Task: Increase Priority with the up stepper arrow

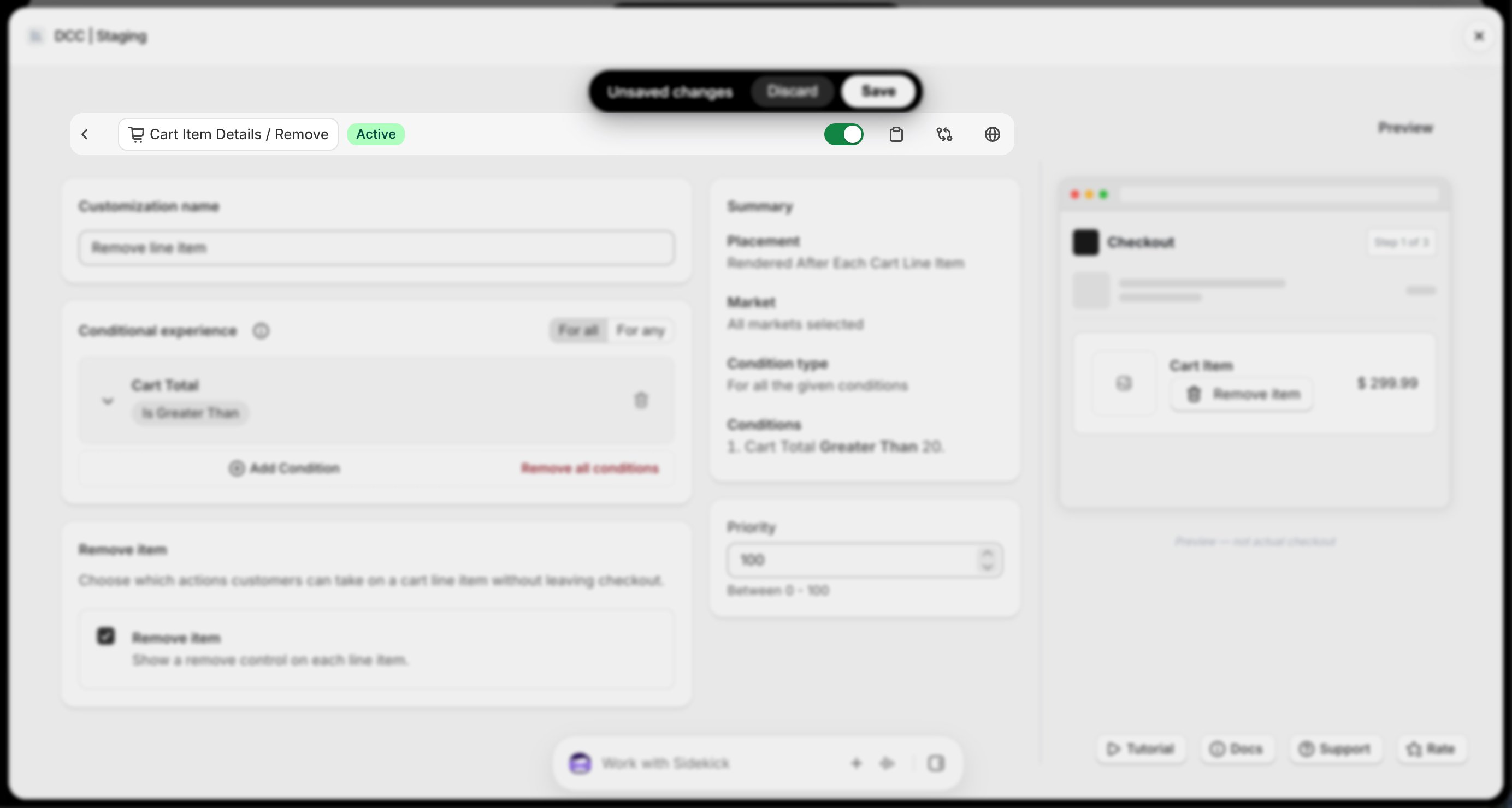Action: tap(987, 552)
